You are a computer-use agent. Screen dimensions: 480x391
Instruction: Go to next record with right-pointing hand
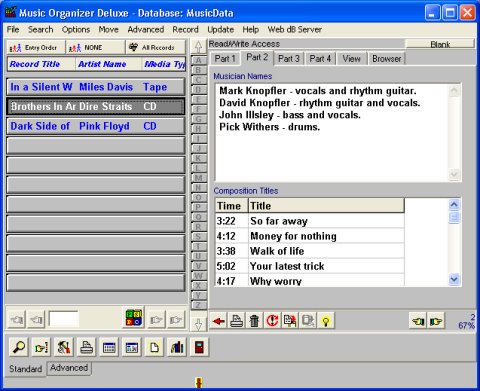436,321
